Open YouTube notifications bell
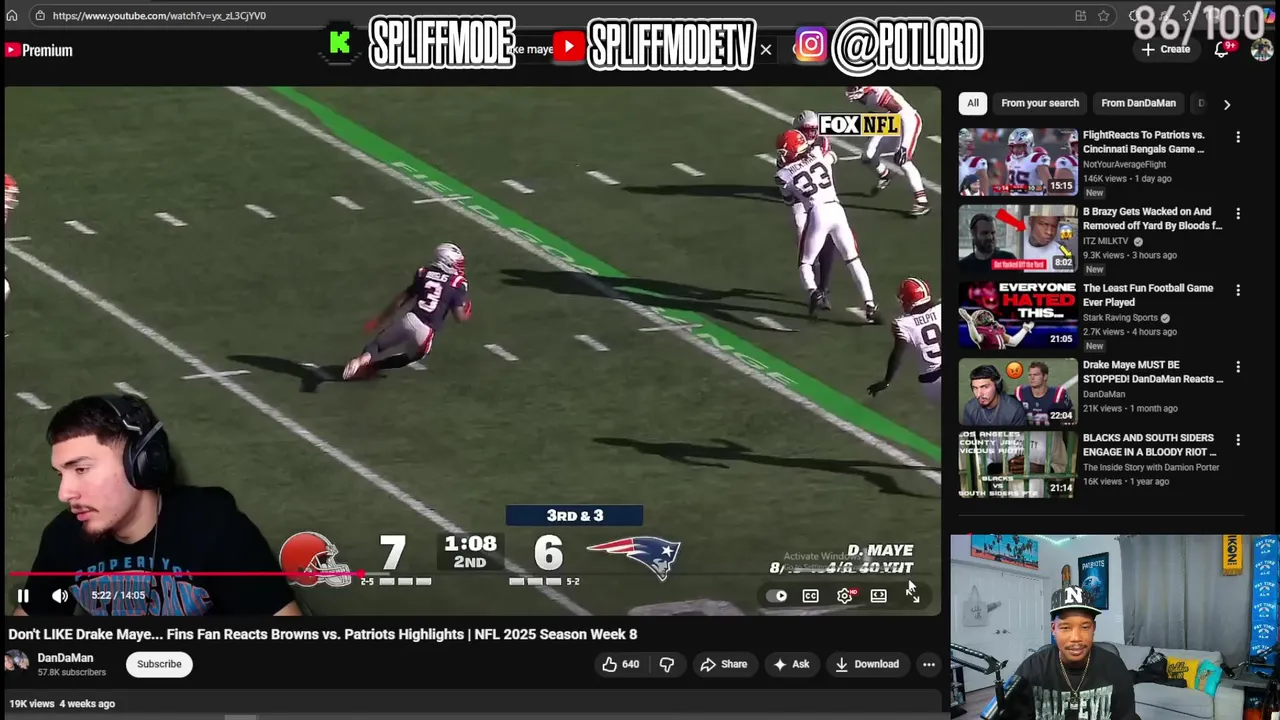This screenshot has height=720, width=1280. coord(1222,49)
